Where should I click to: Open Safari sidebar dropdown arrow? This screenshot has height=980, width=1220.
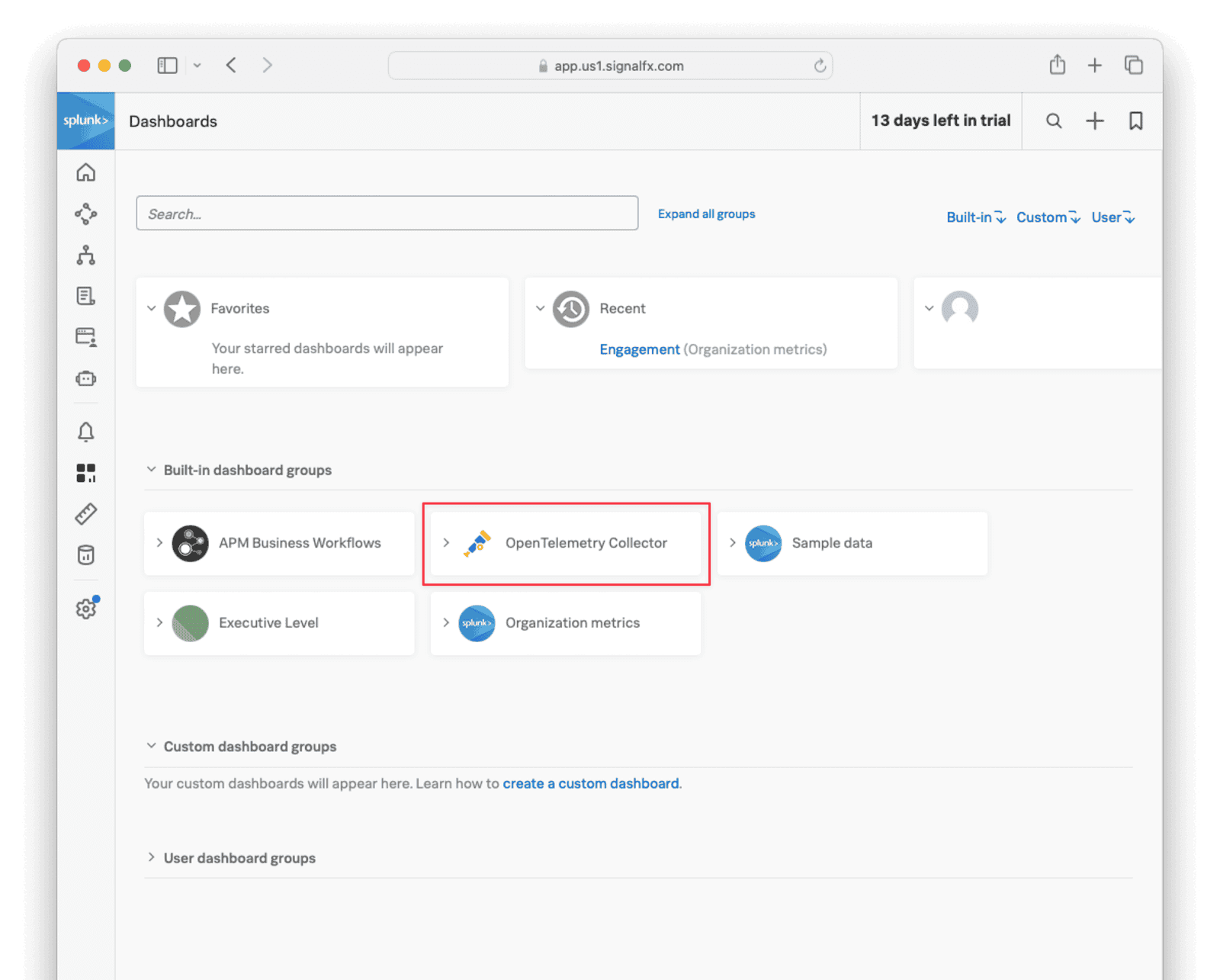[197, 66]
